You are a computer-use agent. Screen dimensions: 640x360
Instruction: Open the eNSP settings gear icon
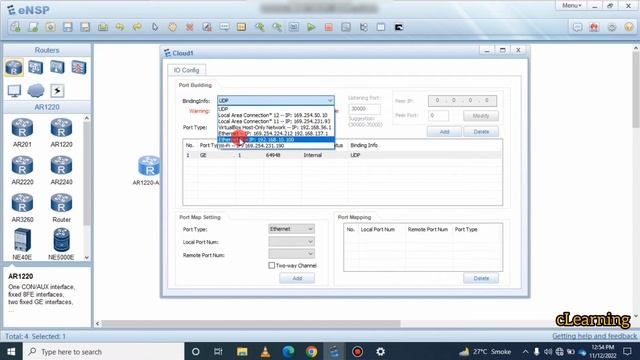[x=612, y=27]
